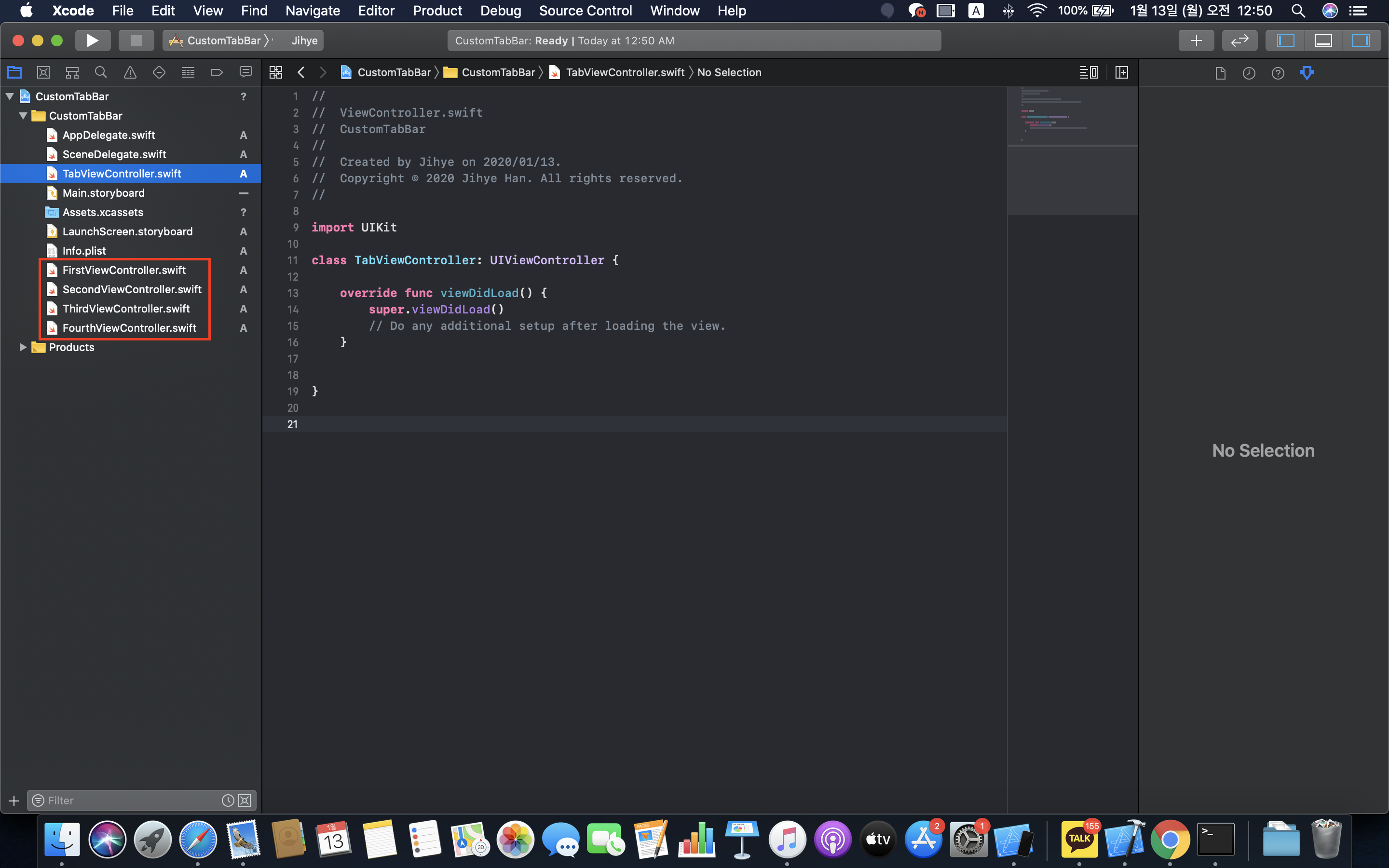This screenshot has height=868, width=1389.
Task: Collapse the CustomTabBar project root
Action: 10,96
